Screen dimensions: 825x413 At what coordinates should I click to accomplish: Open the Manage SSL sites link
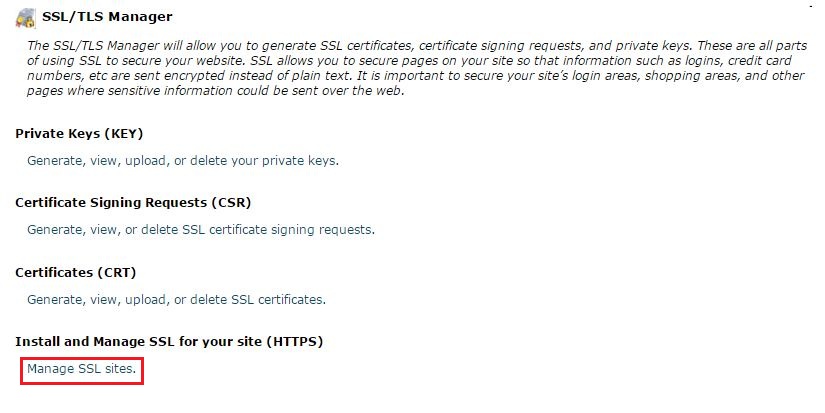[x=81, y=369]
